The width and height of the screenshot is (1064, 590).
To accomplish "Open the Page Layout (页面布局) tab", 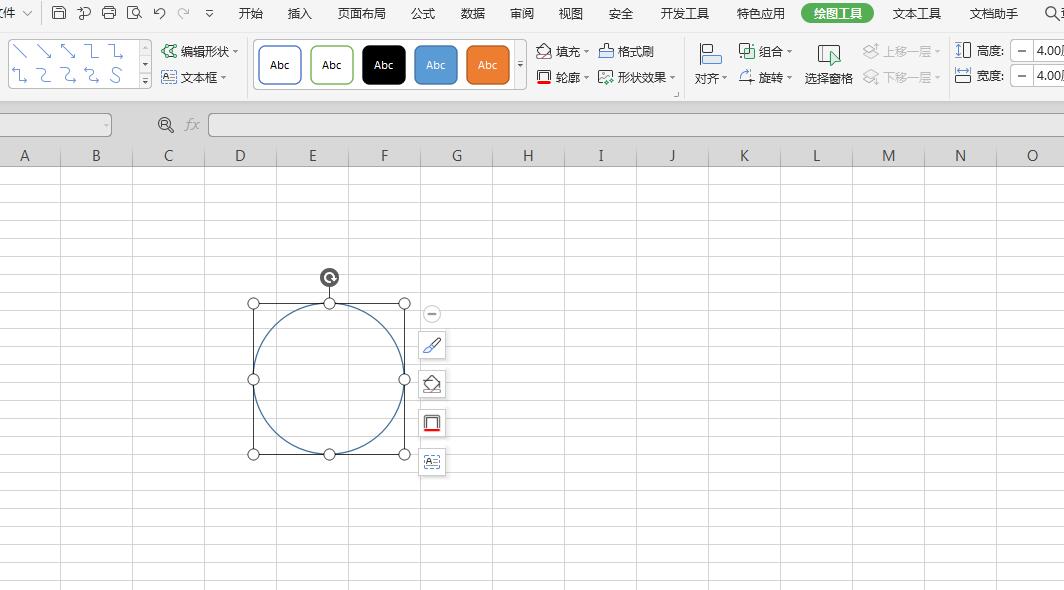I will coord(361,13).
